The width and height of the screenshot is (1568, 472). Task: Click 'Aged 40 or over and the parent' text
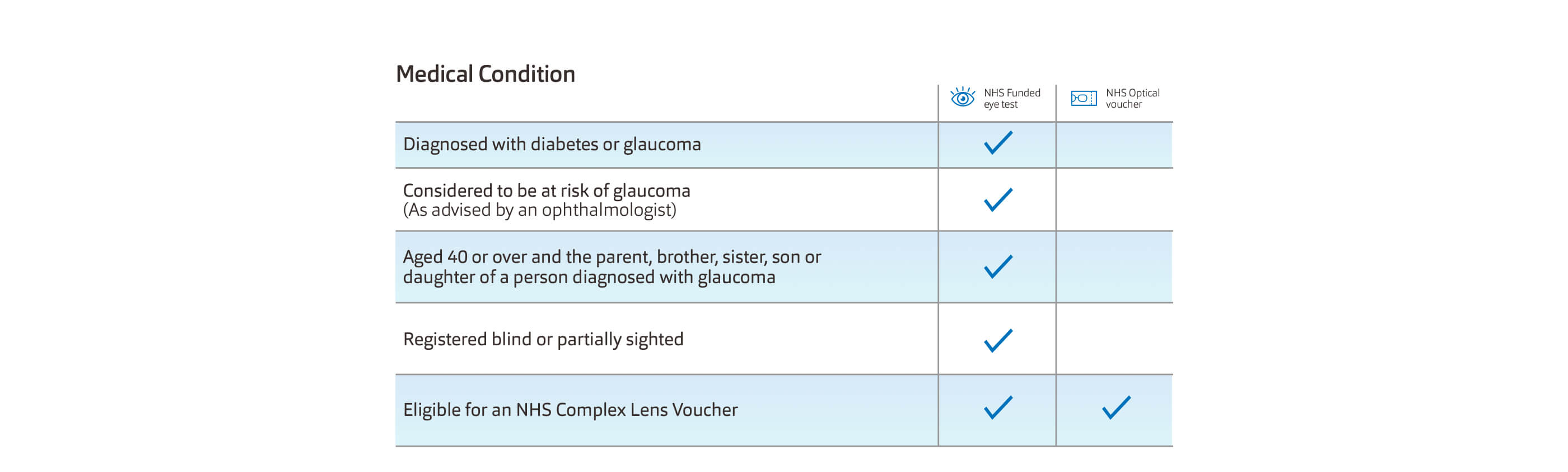point(611,257)
